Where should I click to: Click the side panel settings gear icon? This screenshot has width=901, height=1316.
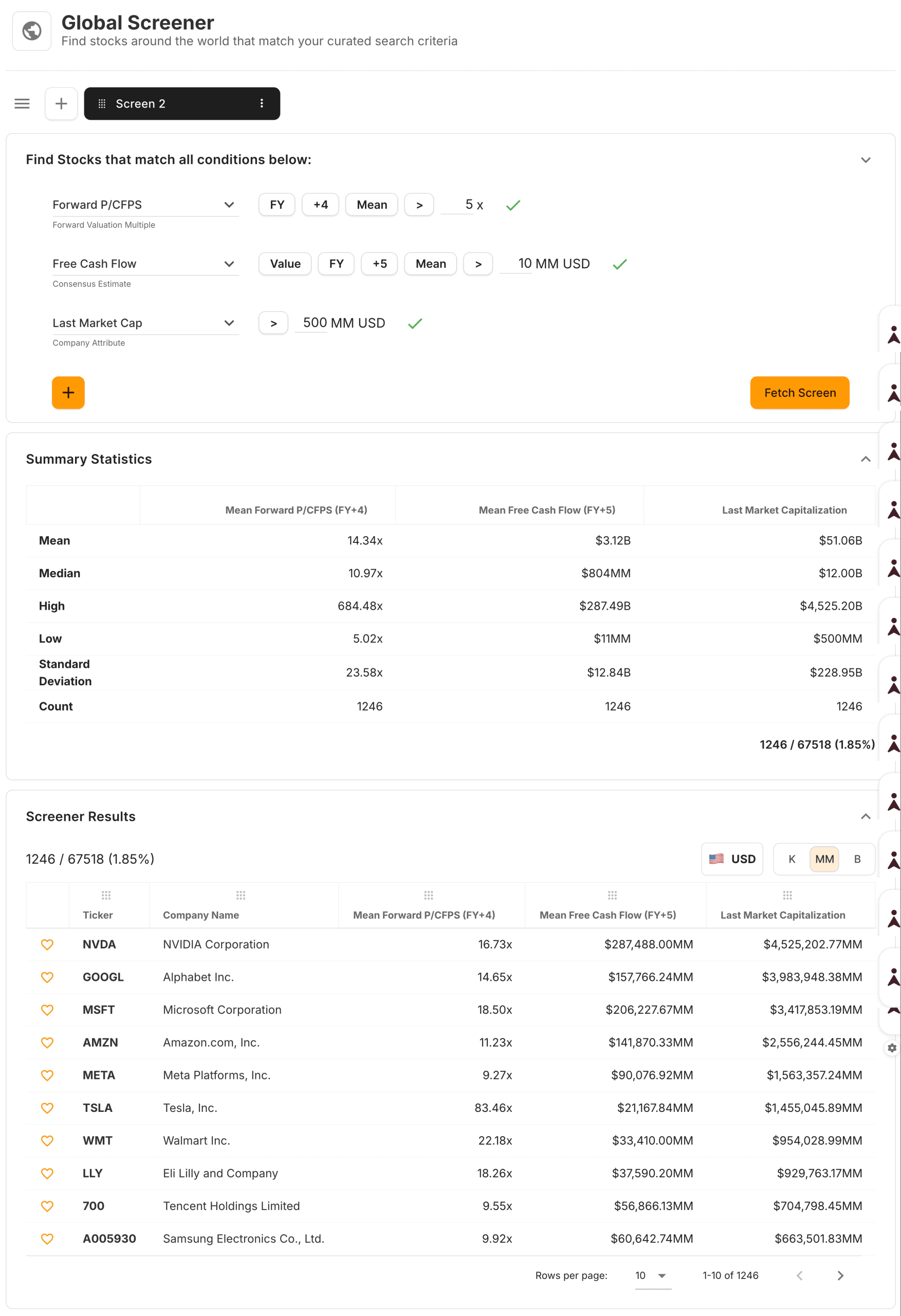[x=892, y=1048]
